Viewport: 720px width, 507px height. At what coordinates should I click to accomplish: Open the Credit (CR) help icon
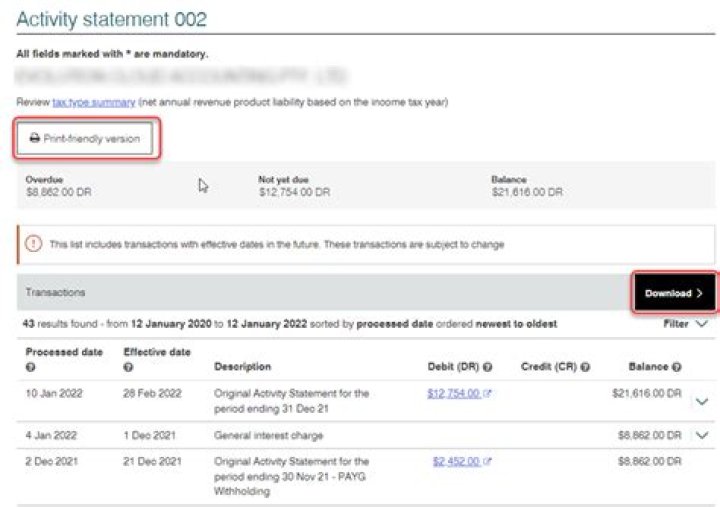585,367
